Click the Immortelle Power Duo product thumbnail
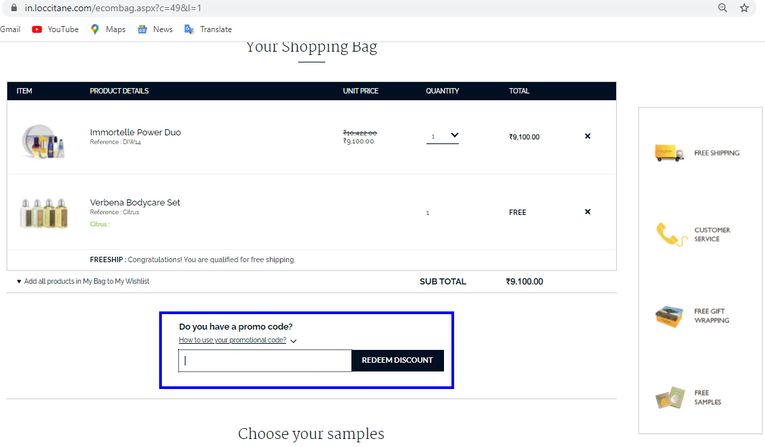 coord(43,141)
